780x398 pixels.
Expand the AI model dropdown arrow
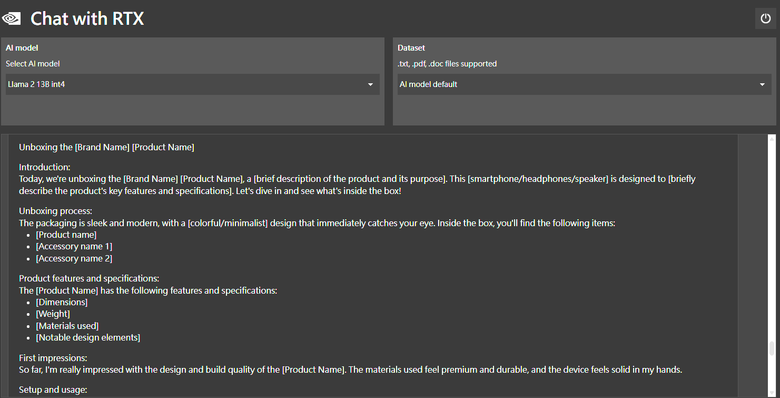click(x=370, y=85)
